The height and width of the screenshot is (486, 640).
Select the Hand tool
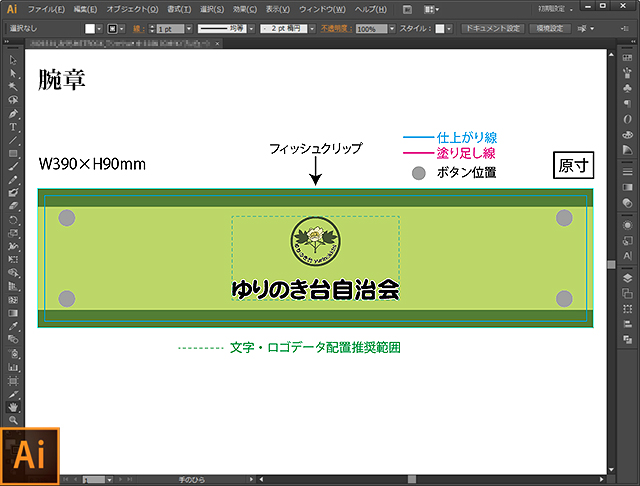click(x=13, y=407)
